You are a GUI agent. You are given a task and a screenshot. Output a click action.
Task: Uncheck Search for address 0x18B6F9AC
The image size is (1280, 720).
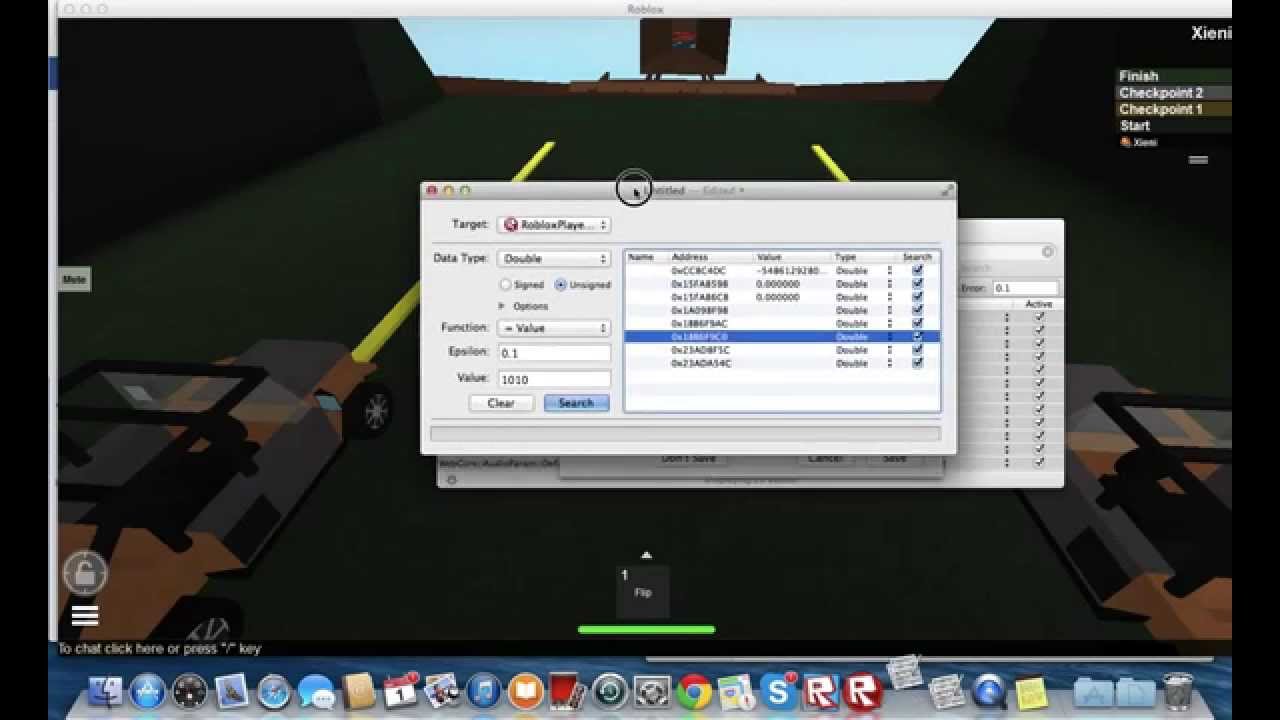click(x=917, y=323)
